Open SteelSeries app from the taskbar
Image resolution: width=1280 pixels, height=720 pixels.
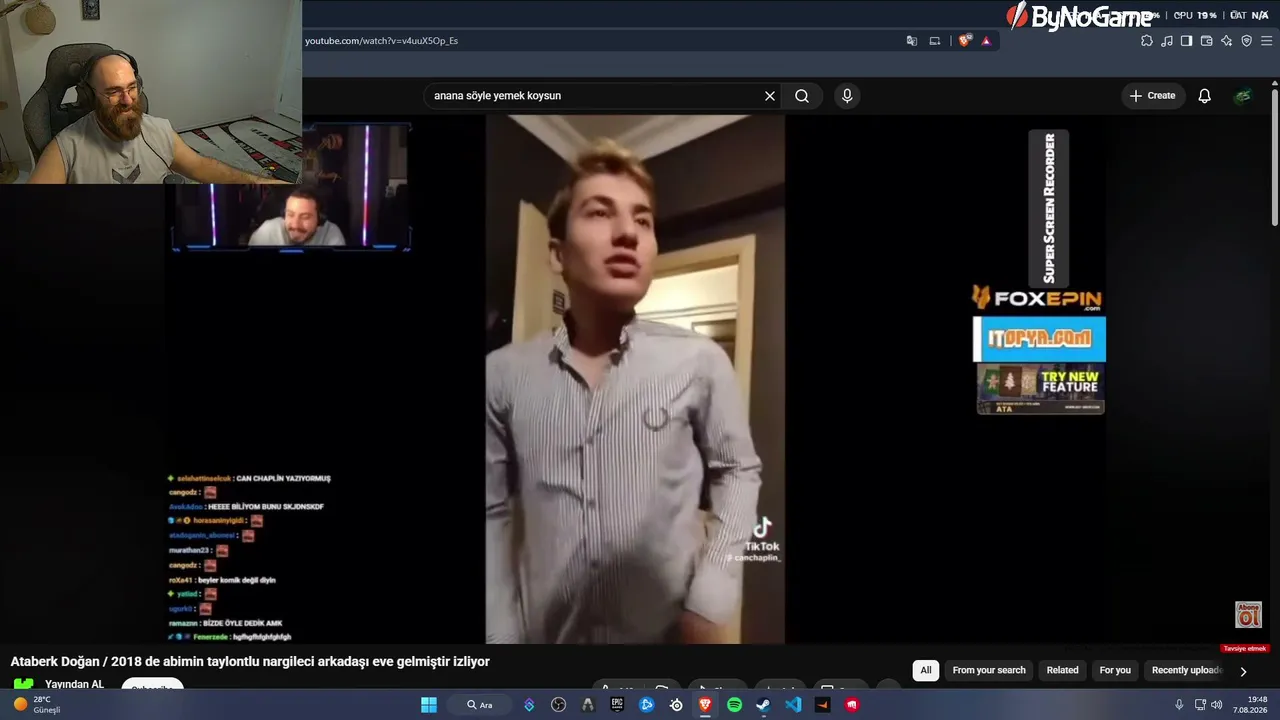676,705
